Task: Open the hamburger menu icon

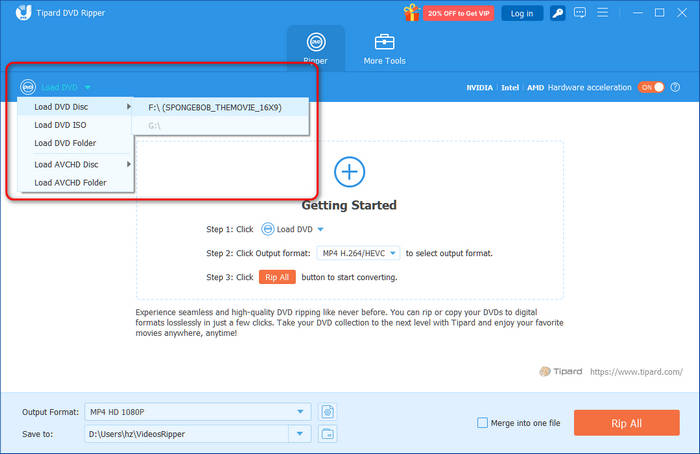Action: 602,12
